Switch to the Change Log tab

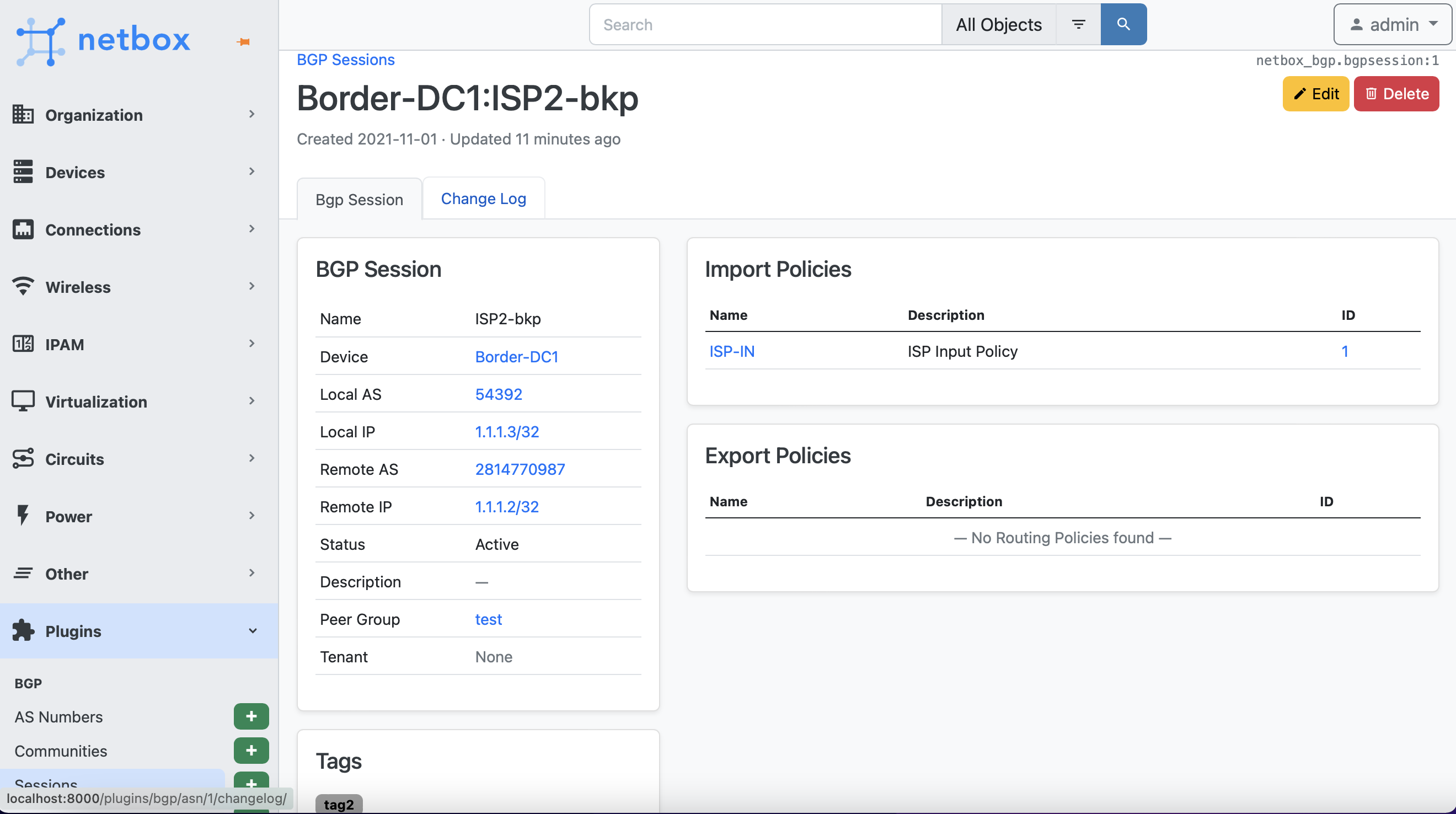[x=484, y=197]
